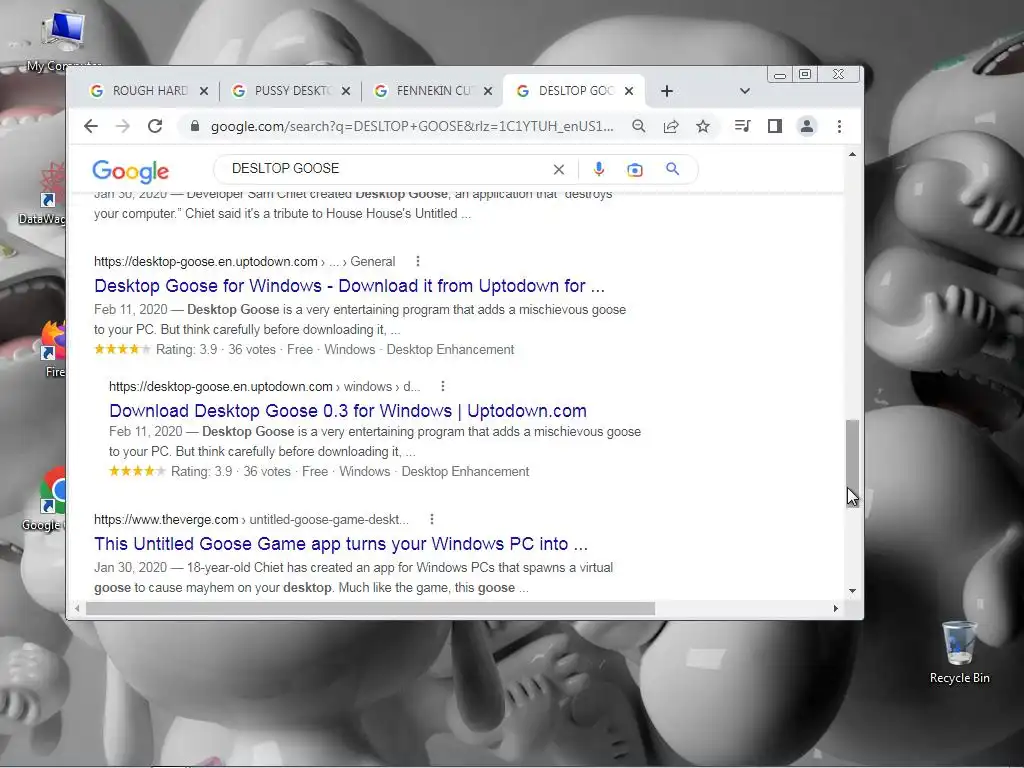This screenshot has width=1024, height=768.
Task: Click the theverge.com result URL
Action: (x=251, y=519)
